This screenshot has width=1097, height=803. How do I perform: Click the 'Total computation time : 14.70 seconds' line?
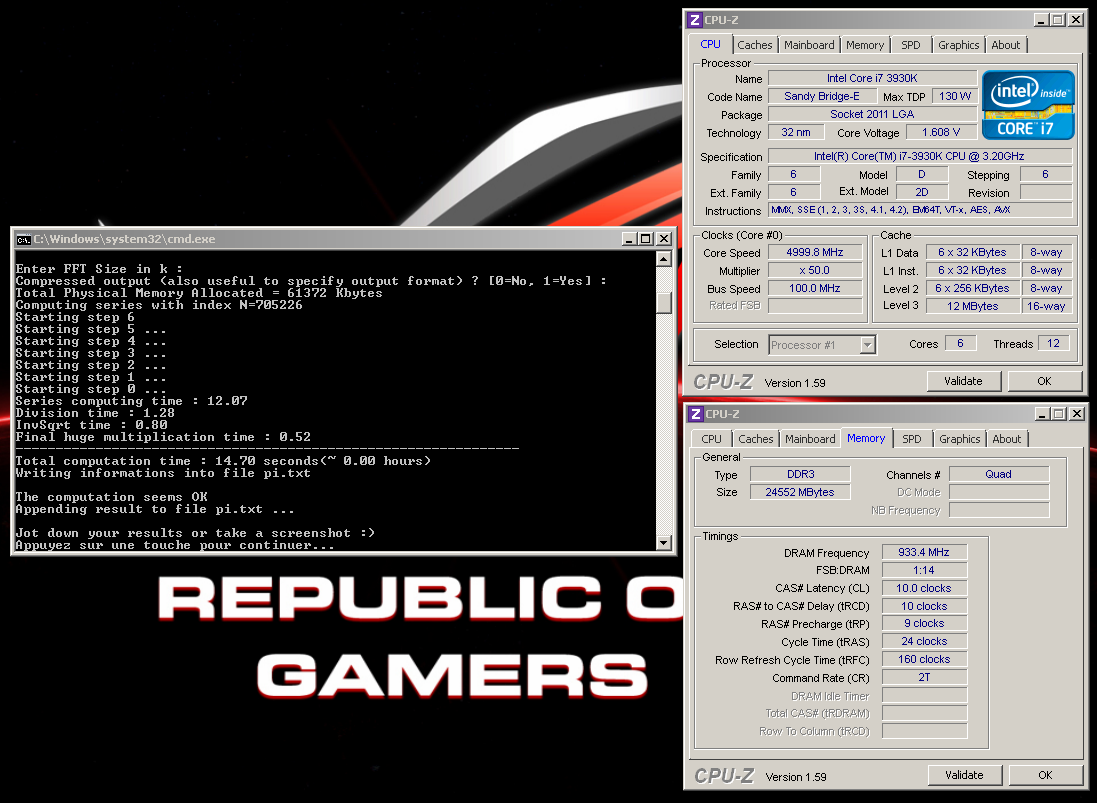223,461
